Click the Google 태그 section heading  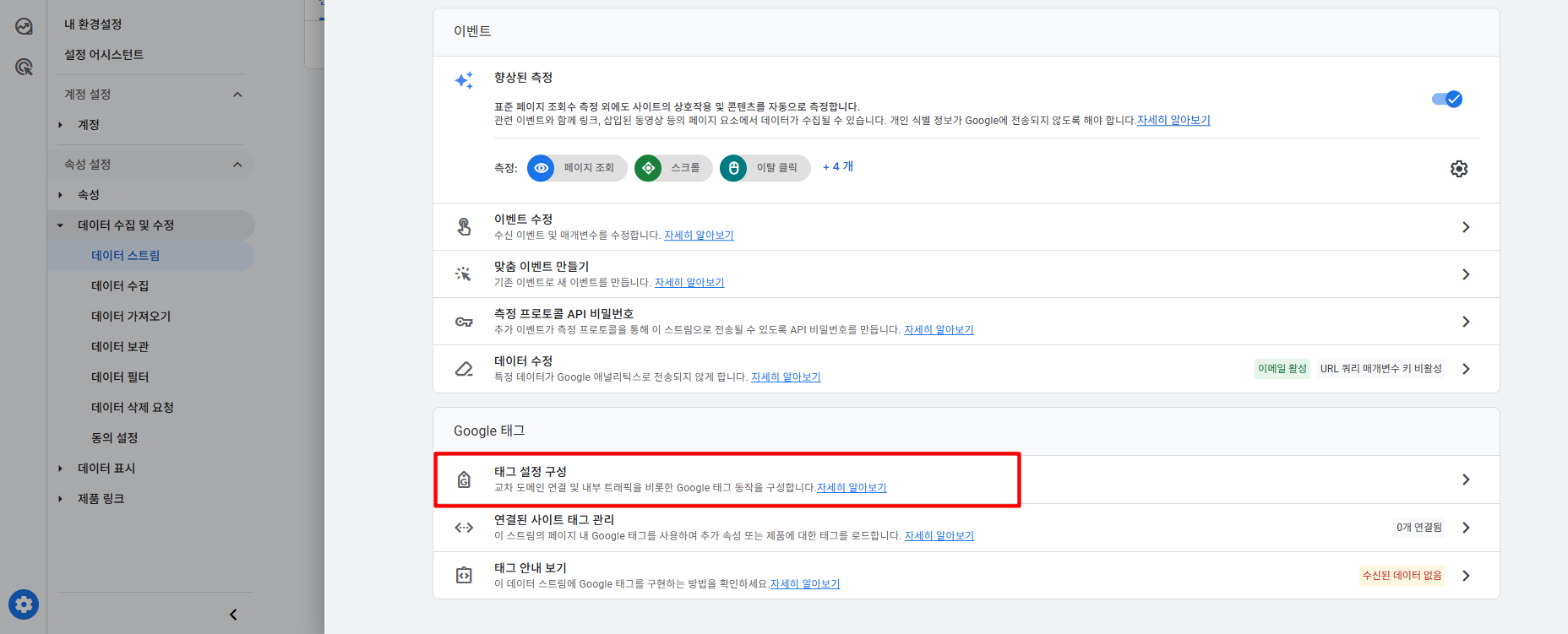489,431
